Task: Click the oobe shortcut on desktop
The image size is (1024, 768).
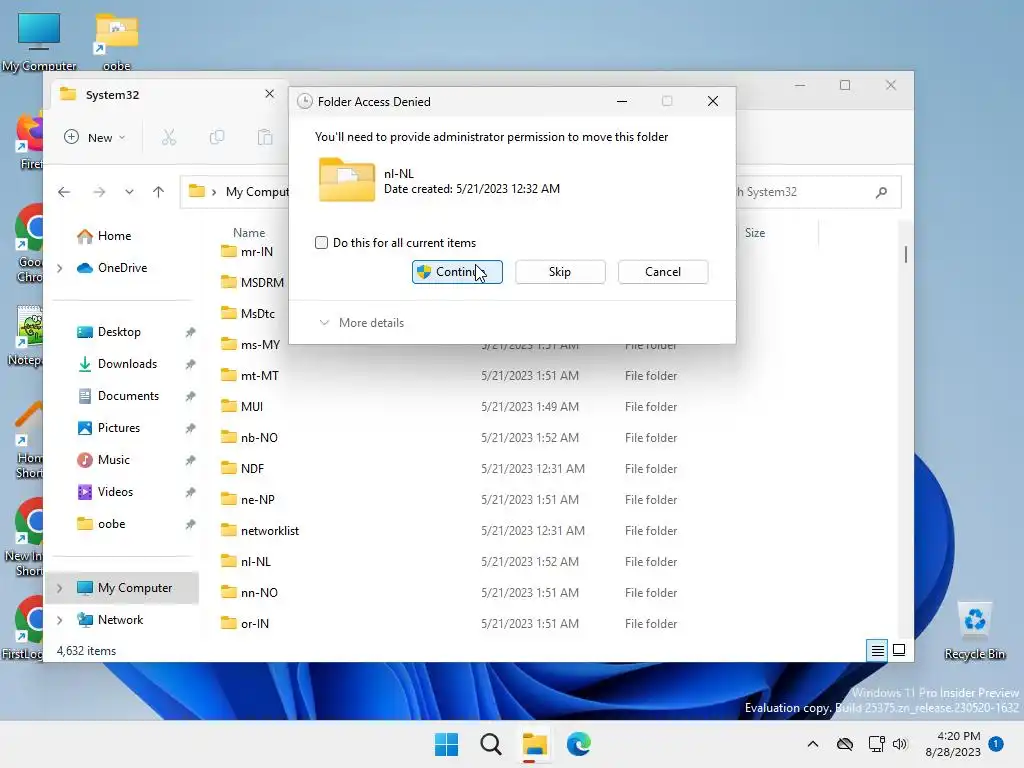Action: 117,42
